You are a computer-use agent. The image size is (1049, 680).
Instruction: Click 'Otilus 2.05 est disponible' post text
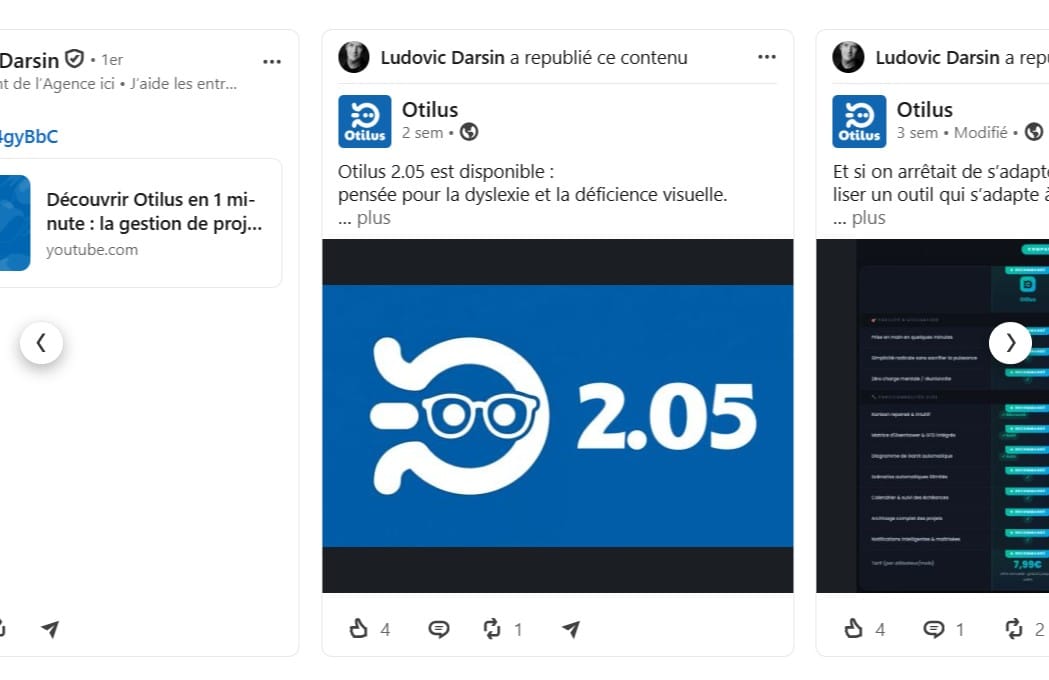coord(446,171)
